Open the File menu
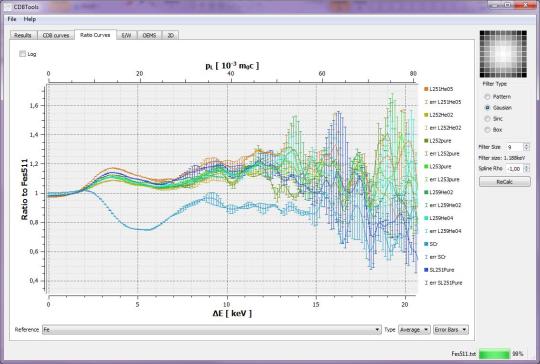Viewport: 540px width, 364px height. [x=12, y=19]
